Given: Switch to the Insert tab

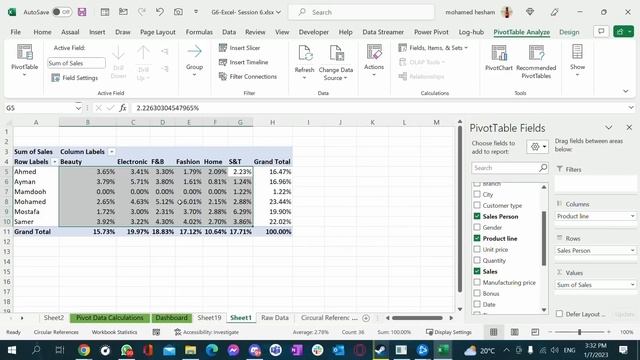Looking at the screenshot, I should tap(97, 32).
